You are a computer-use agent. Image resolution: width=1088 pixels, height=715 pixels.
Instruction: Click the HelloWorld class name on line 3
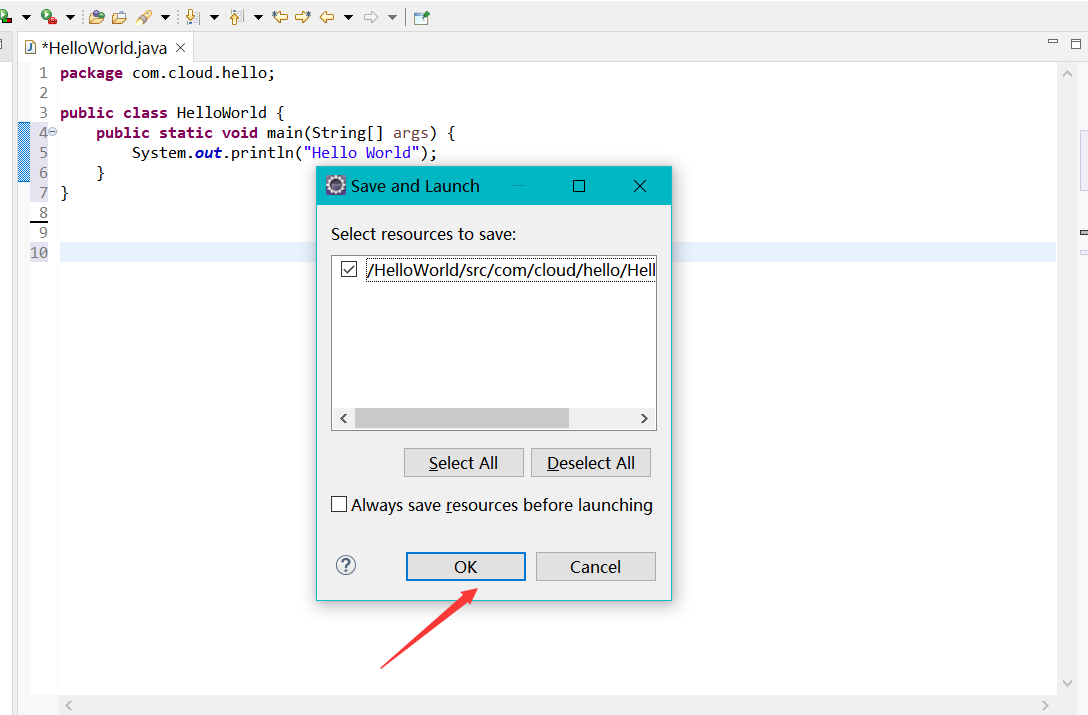click(221, 112)
